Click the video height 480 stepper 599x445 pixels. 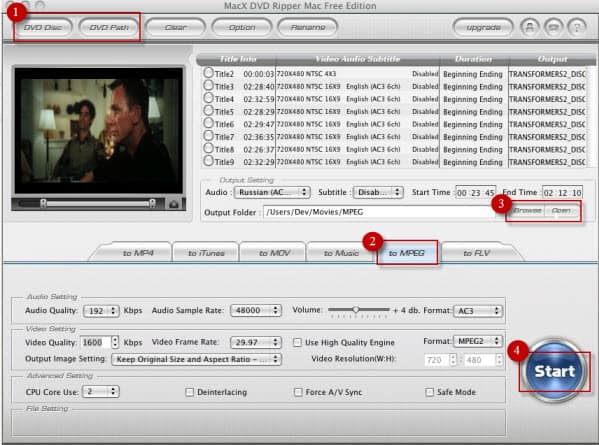point(499,360)
